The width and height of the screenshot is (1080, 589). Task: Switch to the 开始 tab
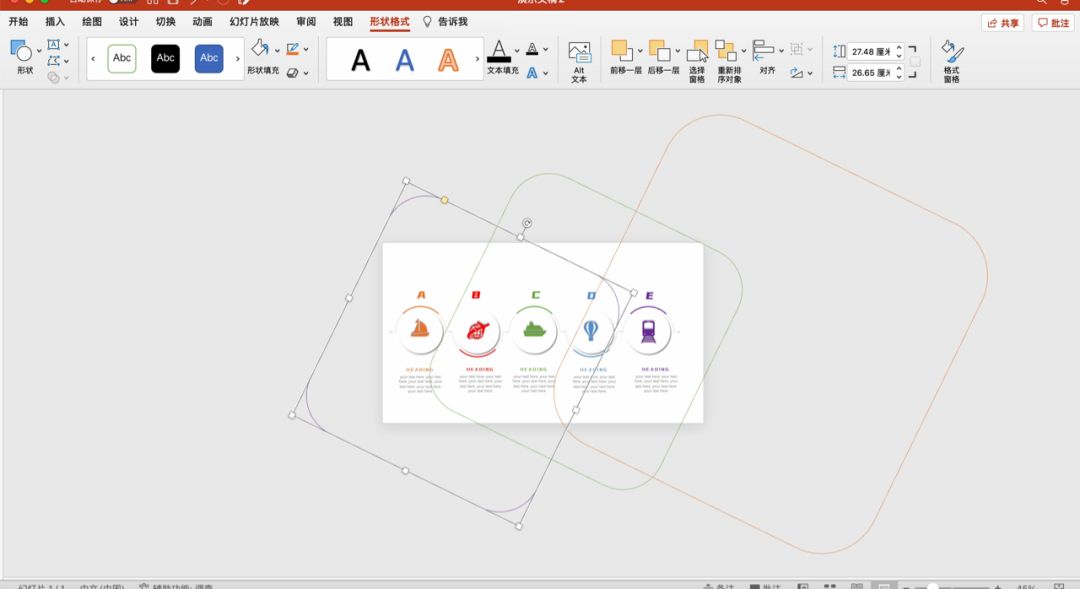[x=19, y=22]
